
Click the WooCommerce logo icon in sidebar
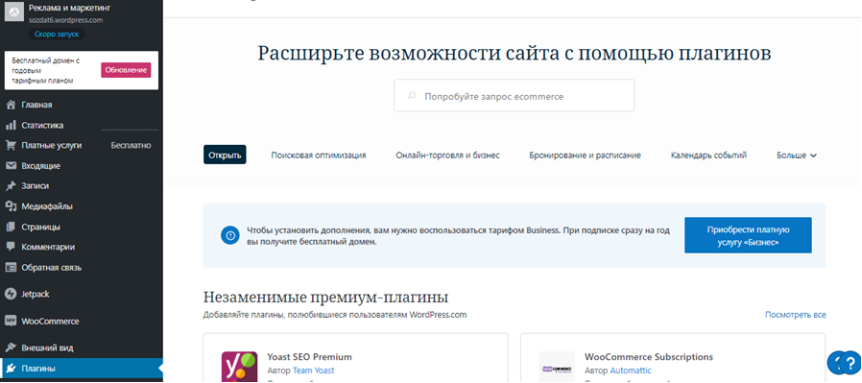coord(10,321)
